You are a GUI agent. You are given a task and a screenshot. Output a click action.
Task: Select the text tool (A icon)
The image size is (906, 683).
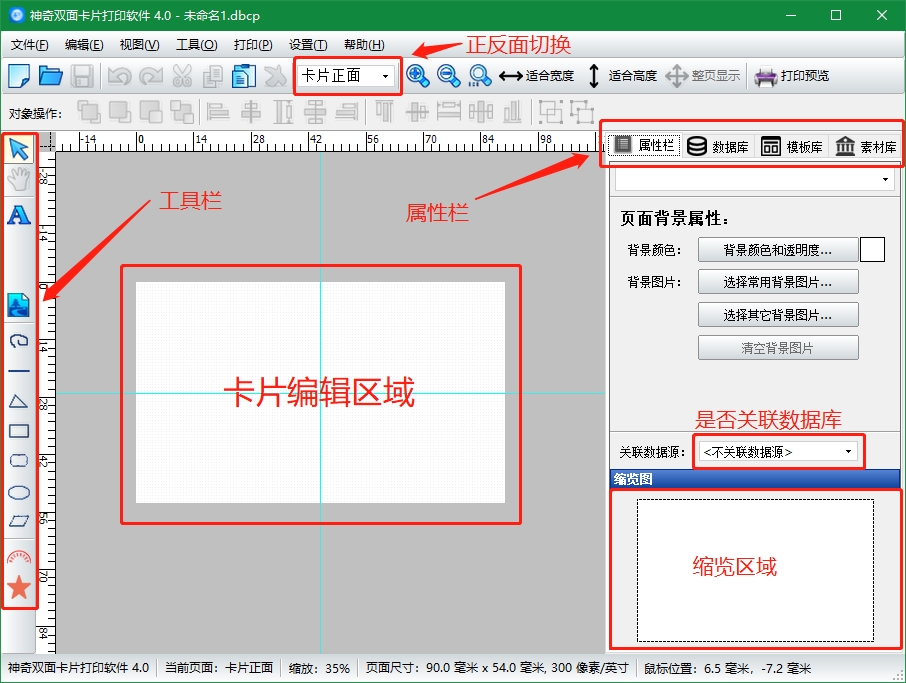pyautogui.click(x=19, y=214)
